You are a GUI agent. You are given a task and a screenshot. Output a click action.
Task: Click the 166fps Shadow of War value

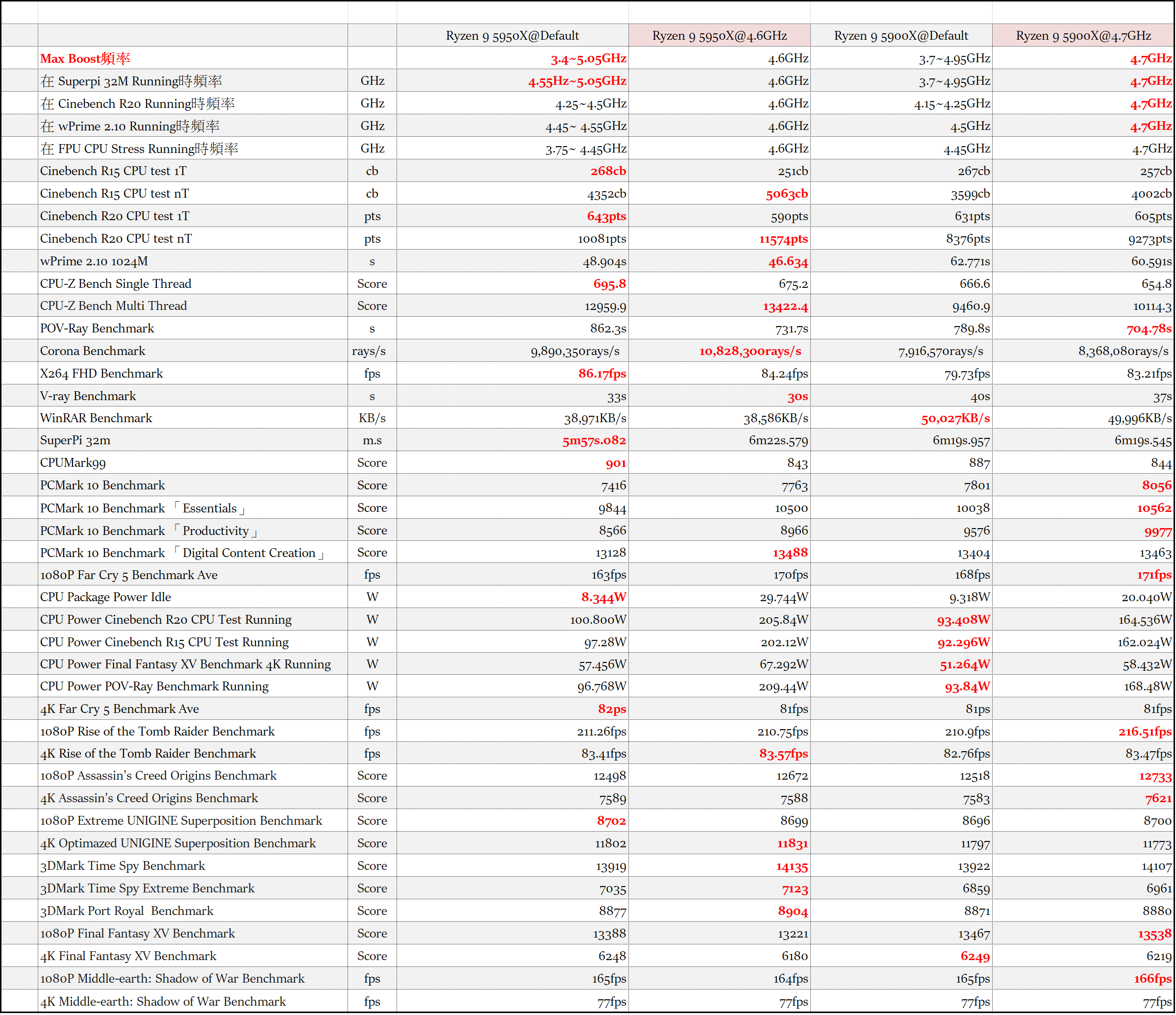1153,979
